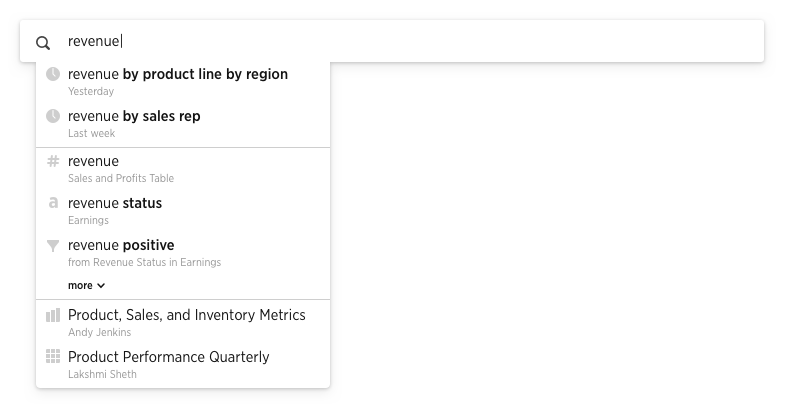Click bar chart icon for Product, Sales, Inventory Metrics

[x=53, y=315]
